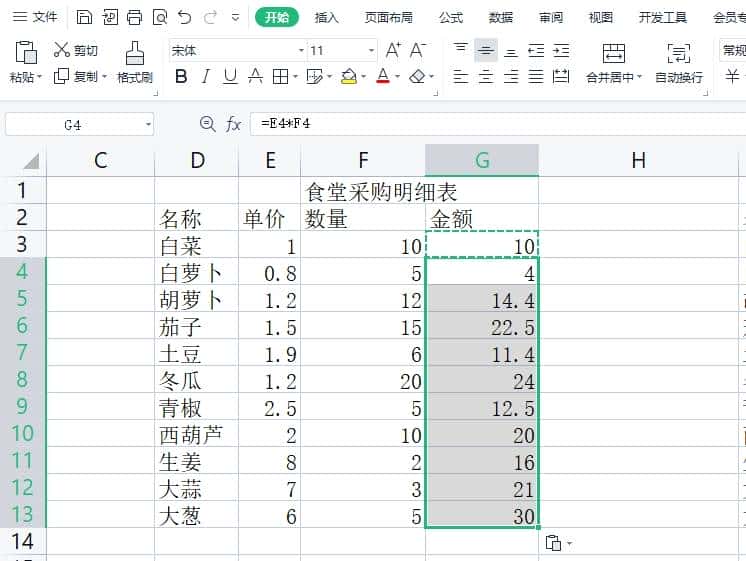
Task: Toggle Bold formatting
Action: click(x=181, y=76)
